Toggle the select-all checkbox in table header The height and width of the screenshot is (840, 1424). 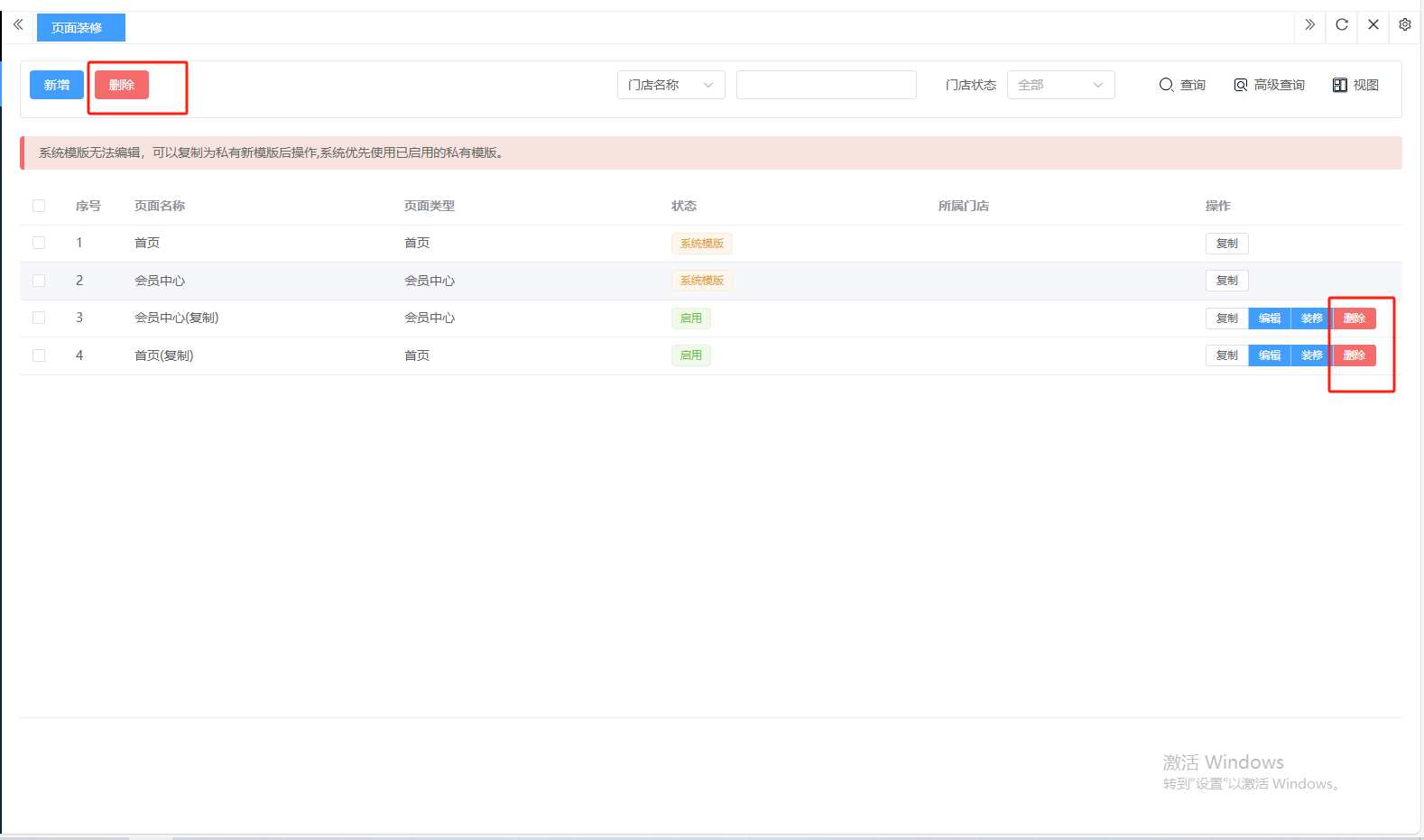(39, 206)
